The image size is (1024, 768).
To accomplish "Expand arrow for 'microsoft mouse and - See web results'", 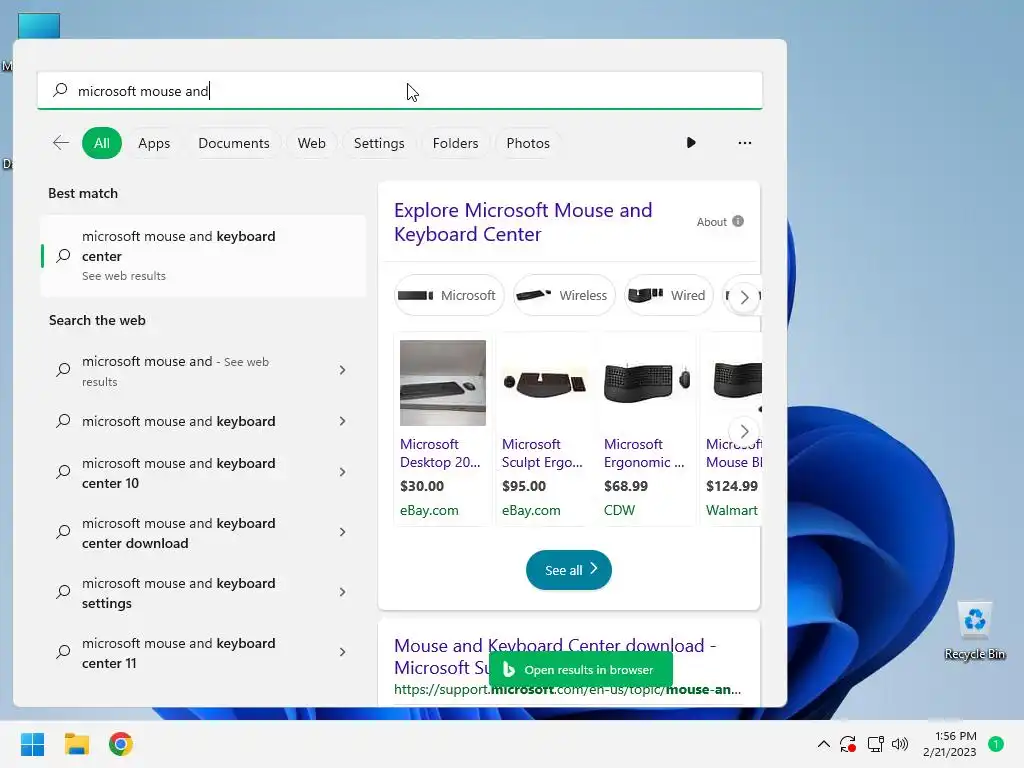I will (342, 370).
